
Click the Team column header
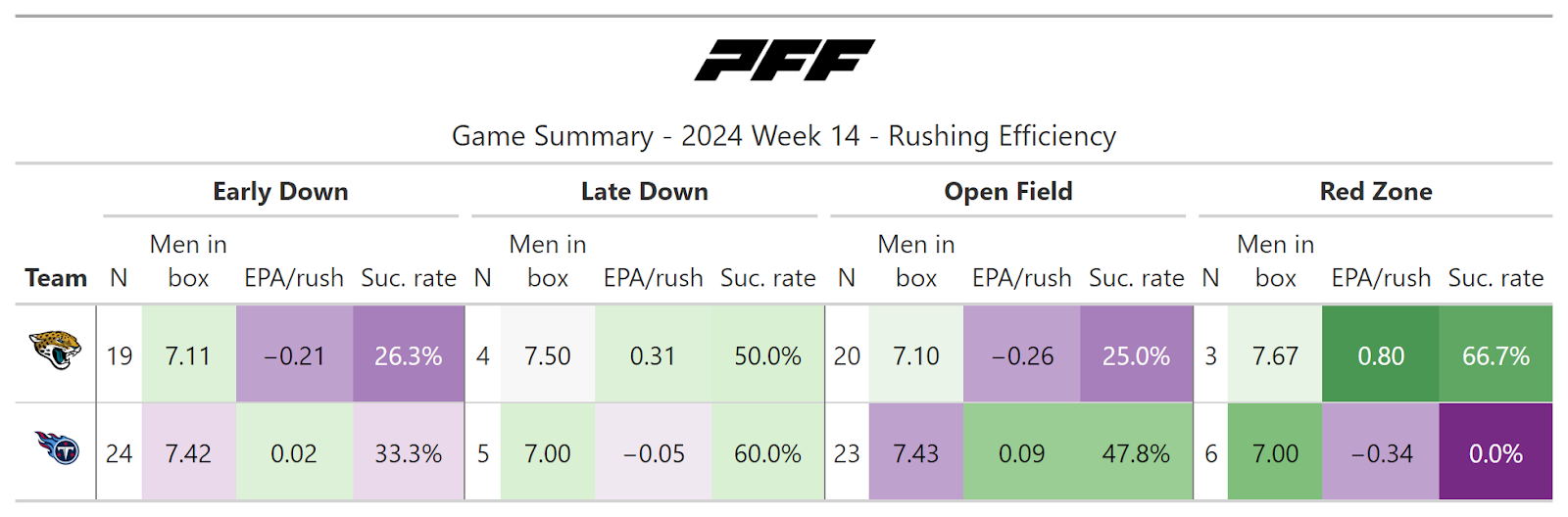pyautogui.click(x=56, y=278)
